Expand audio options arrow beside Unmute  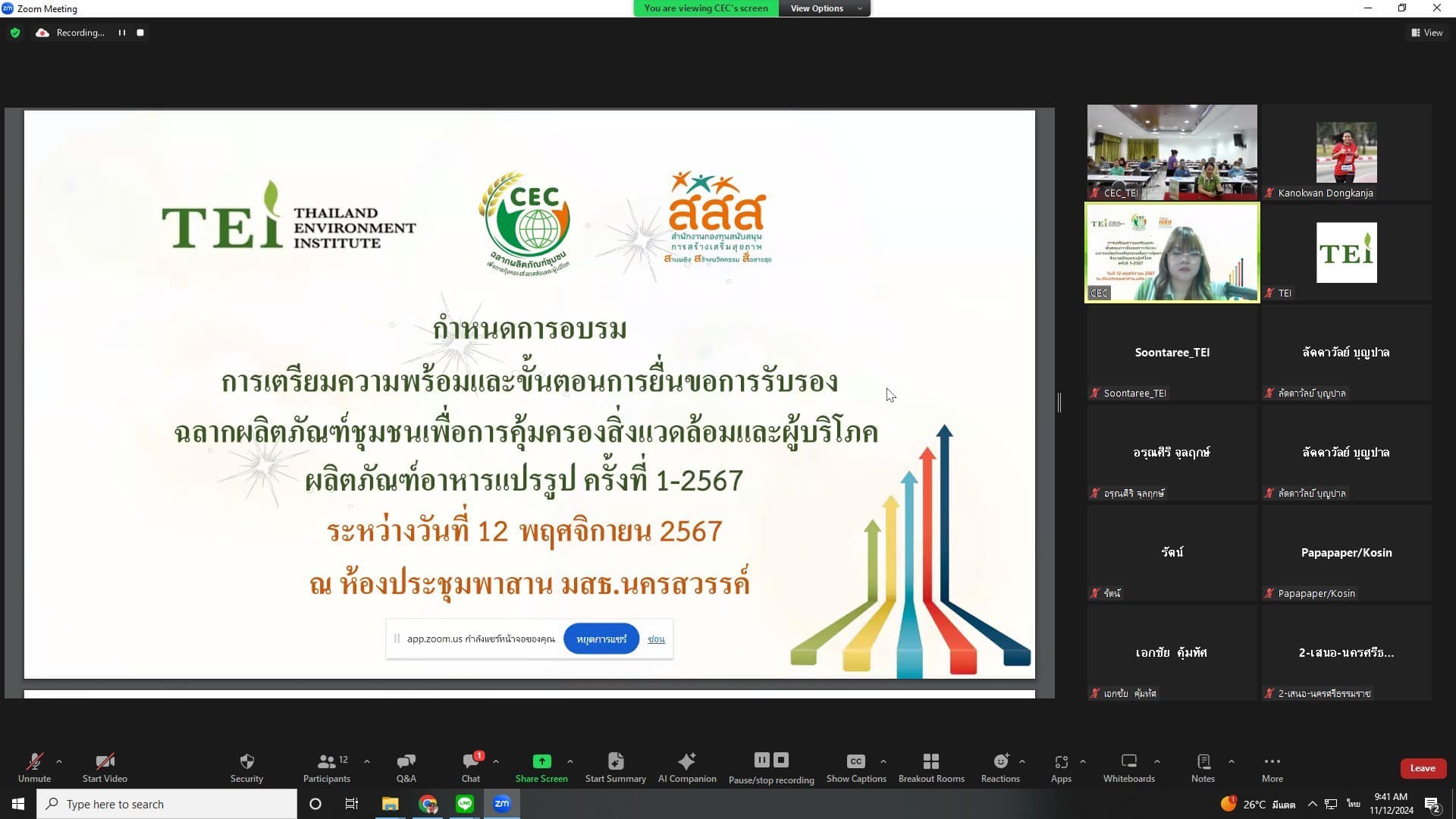59,761
